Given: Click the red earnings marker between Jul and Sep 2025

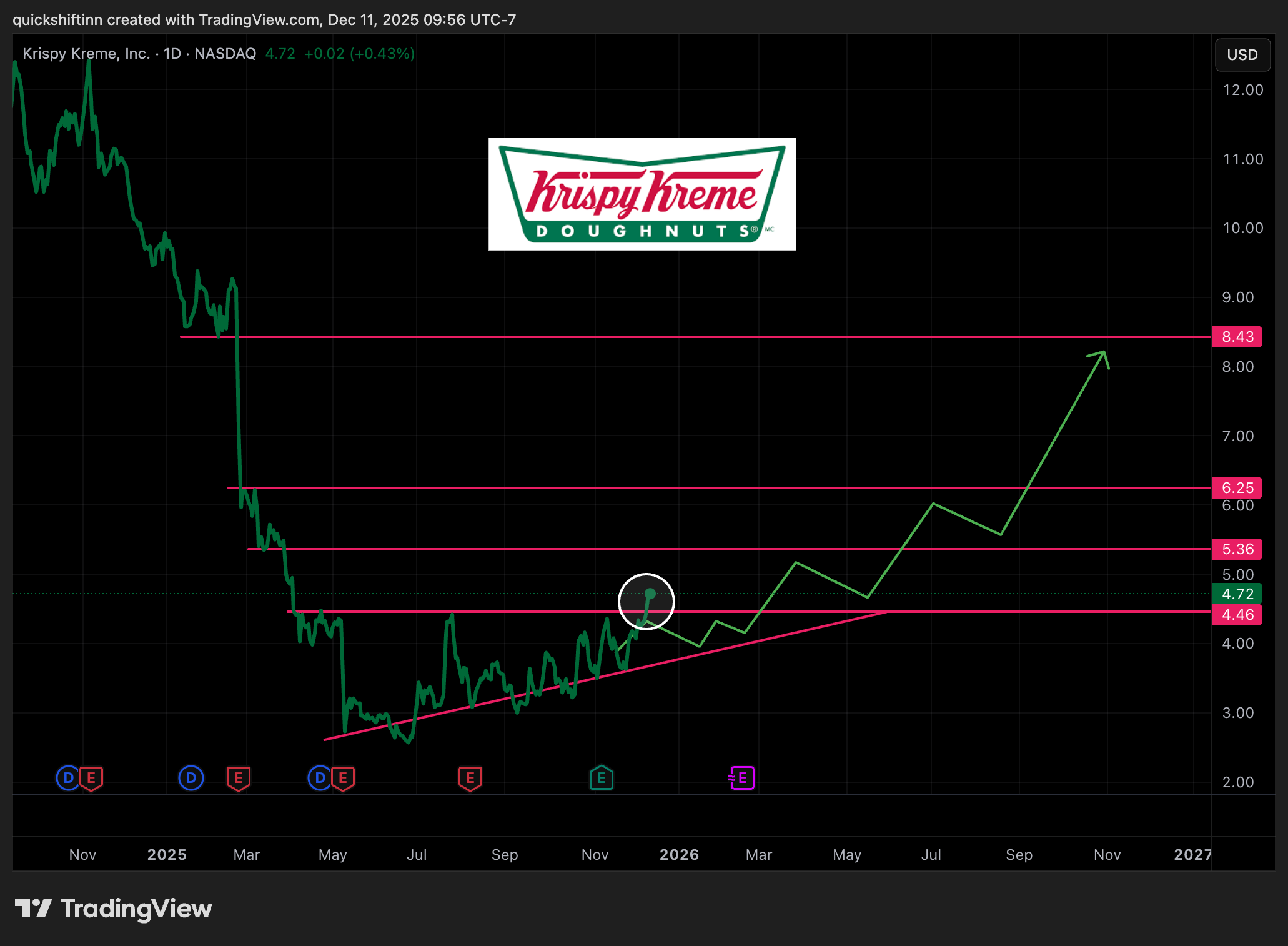Looking at the screenshot, I should (470, 779).
